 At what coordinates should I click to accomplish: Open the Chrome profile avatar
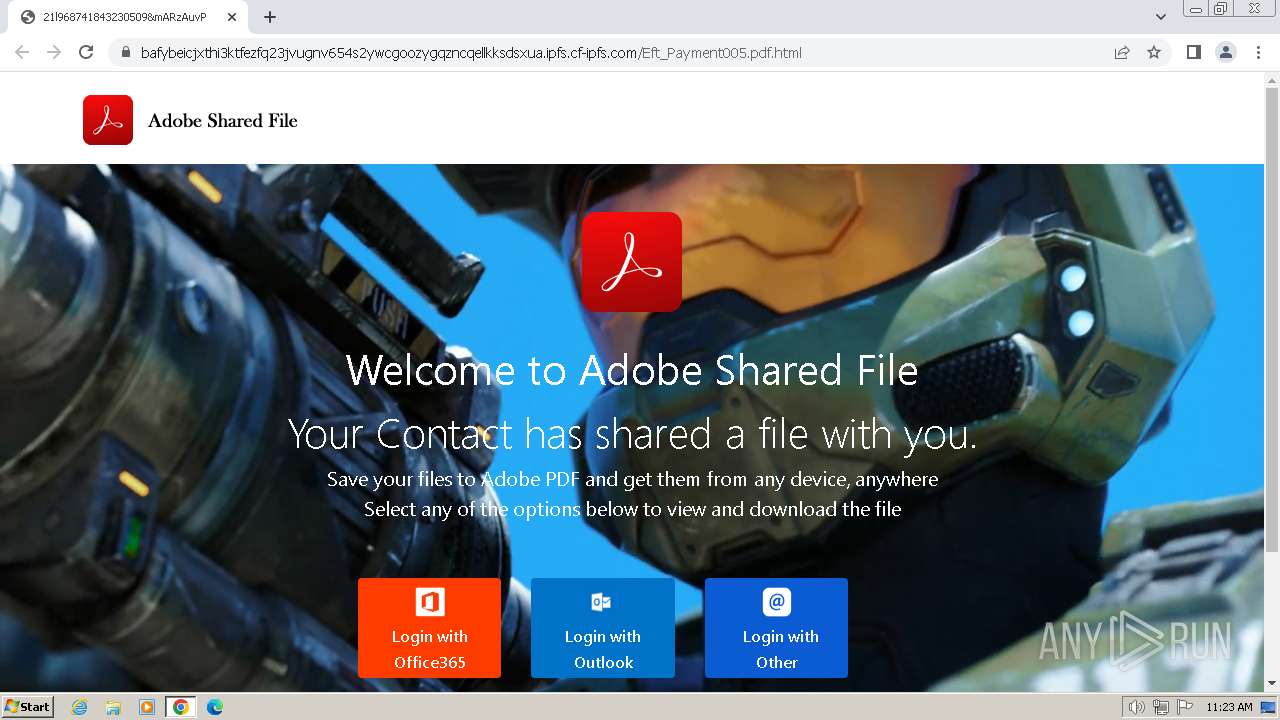tap(1226, 52)
